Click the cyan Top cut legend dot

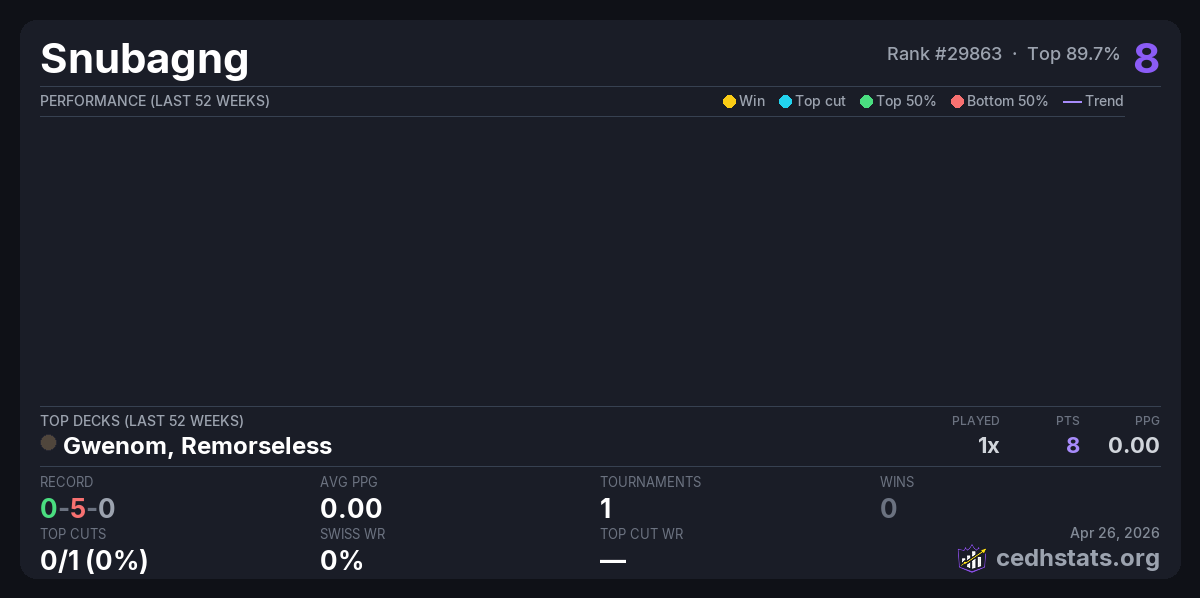coord(785,101)
